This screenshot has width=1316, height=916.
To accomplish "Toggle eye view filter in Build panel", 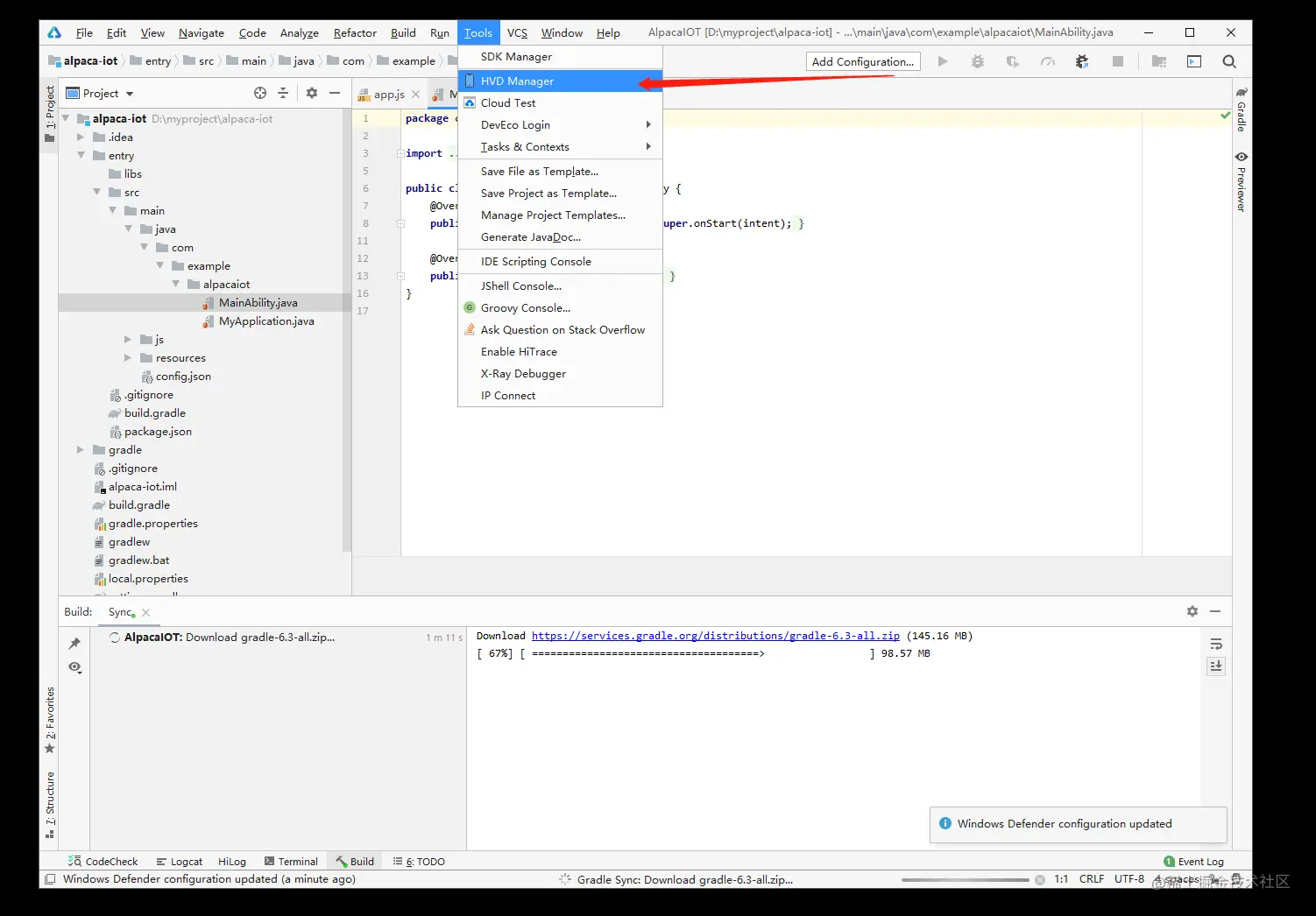I will click(x=74, y=667).
